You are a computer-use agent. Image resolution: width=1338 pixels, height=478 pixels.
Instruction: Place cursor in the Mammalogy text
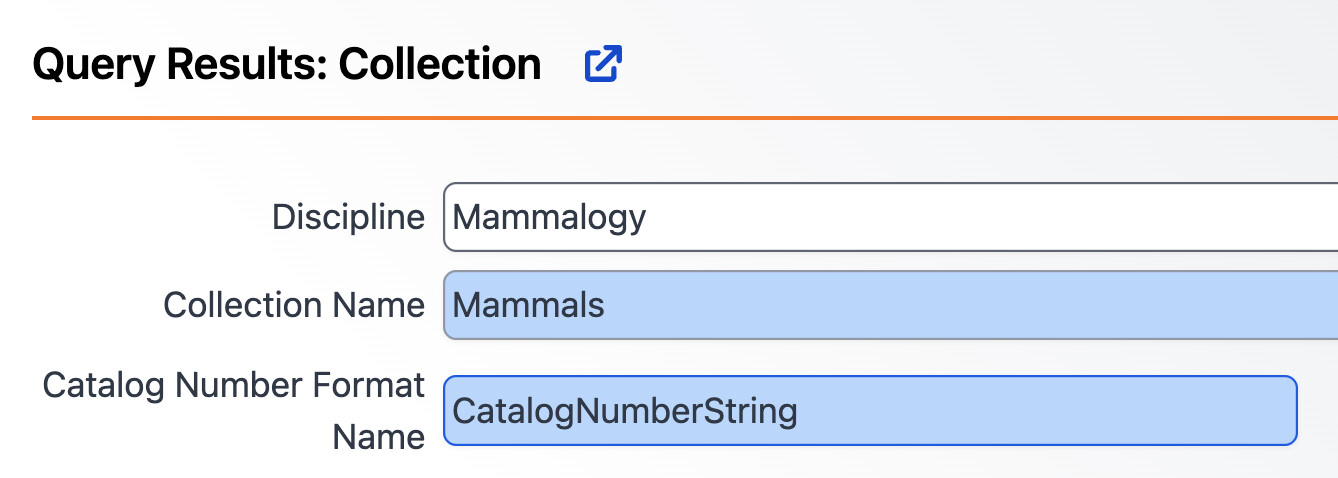(x=549, y=217)
